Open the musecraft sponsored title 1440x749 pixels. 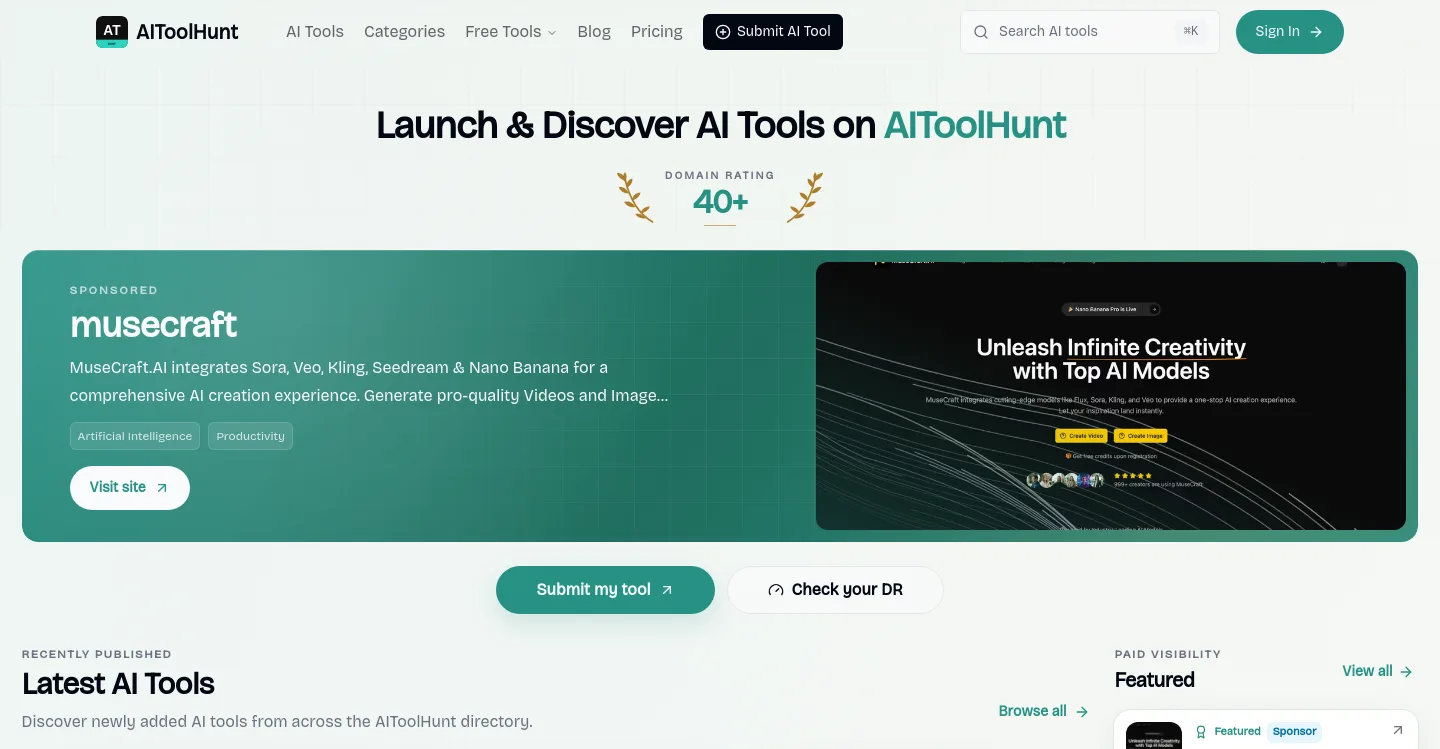(153, 324)
